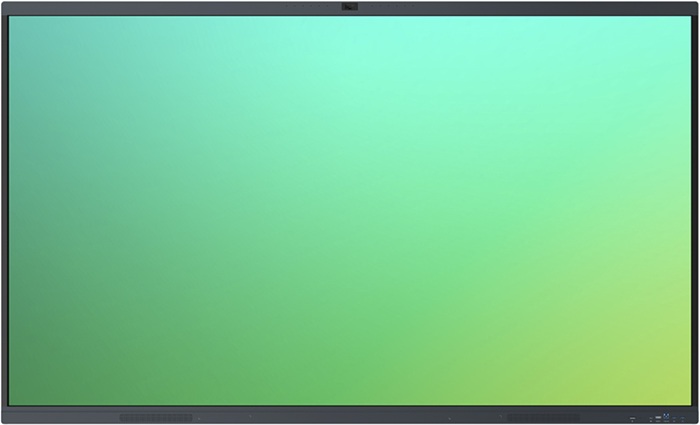Tap small sensor dot left of right speaker

point(500,417)
